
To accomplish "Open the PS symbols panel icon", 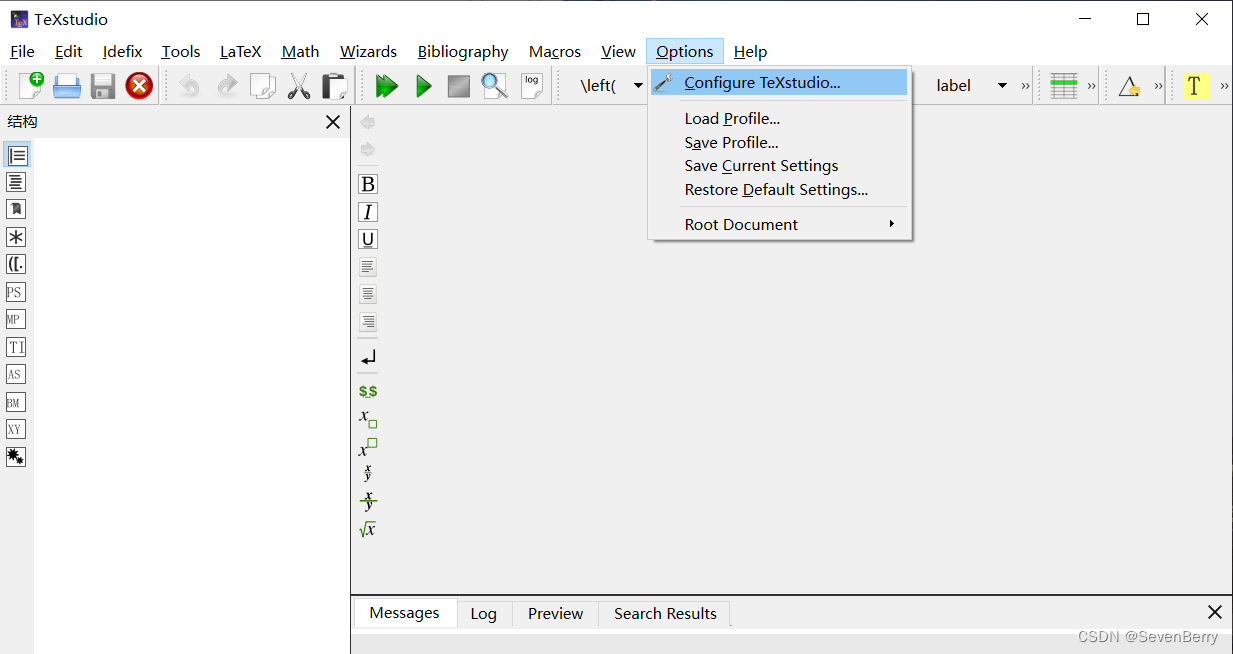I will [15, 292].
